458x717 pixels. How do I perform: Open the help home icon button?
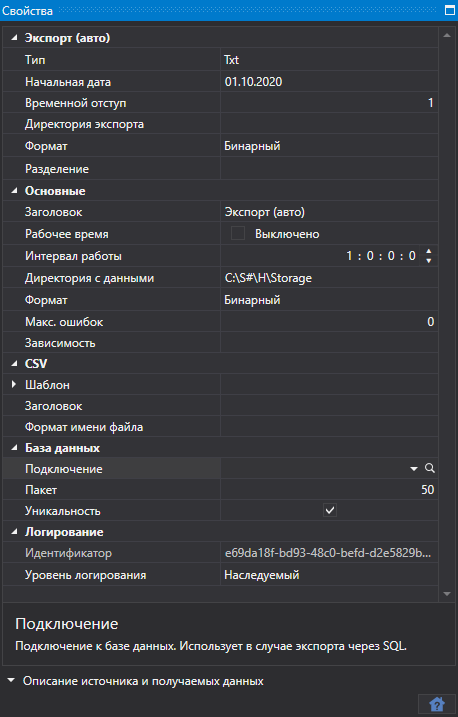pyautogui.click(x=437, y=704)
